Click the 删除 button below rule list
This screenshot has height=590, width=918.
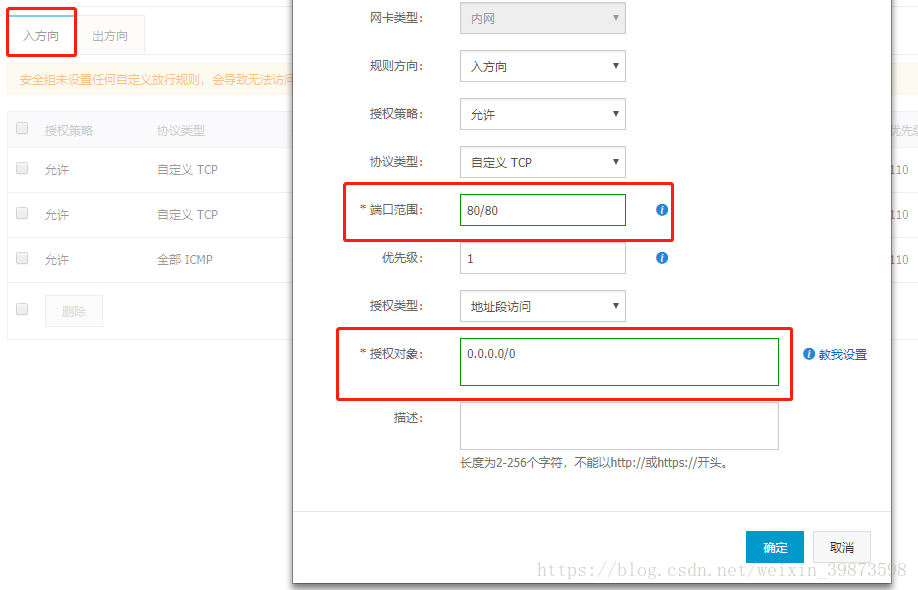click(x=74, y=311)
